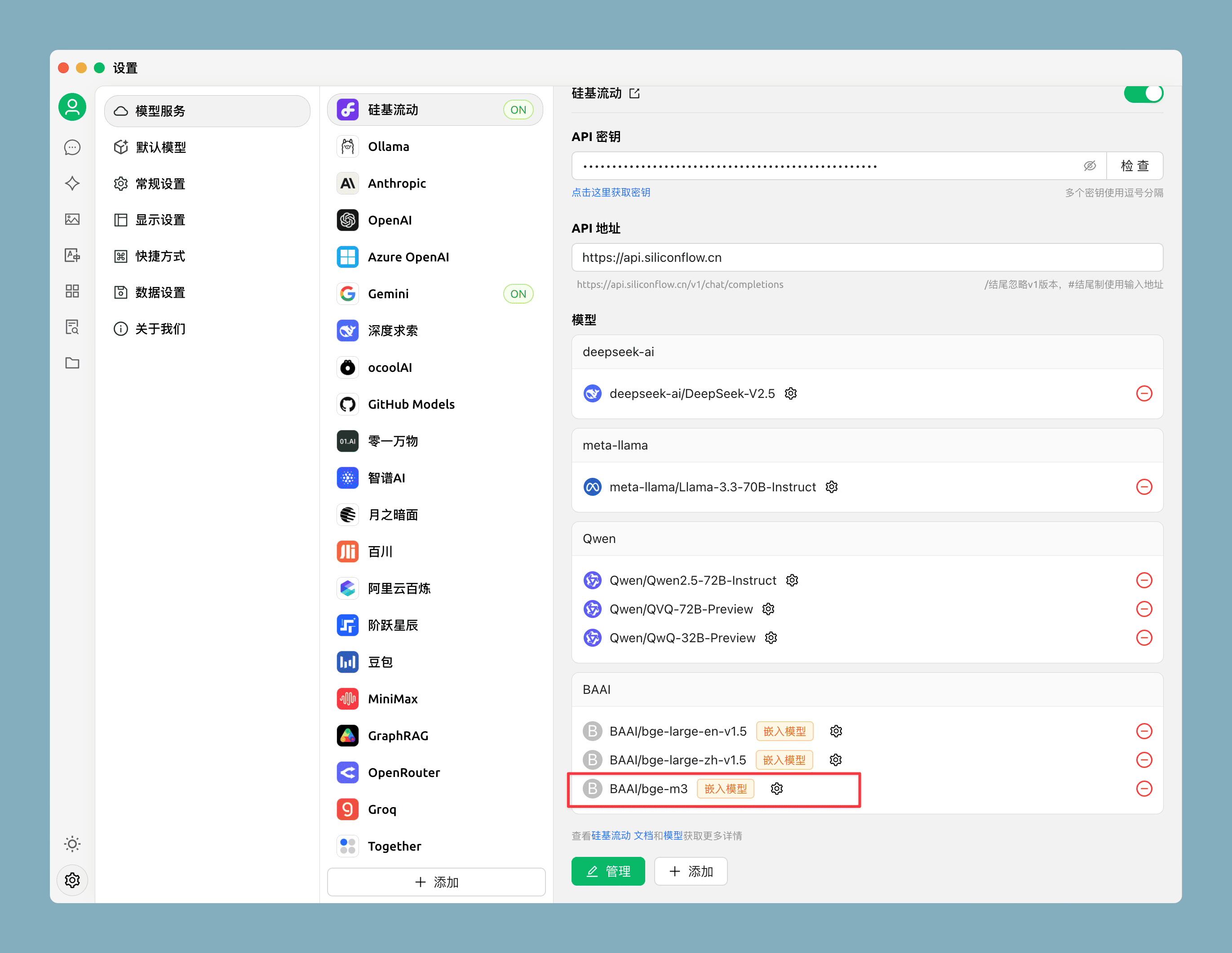Viewport: 1232px width, 953px height.
Task: Remove BAAI/bge-large-en-v1.5 model
Action: click(1144, 732)
